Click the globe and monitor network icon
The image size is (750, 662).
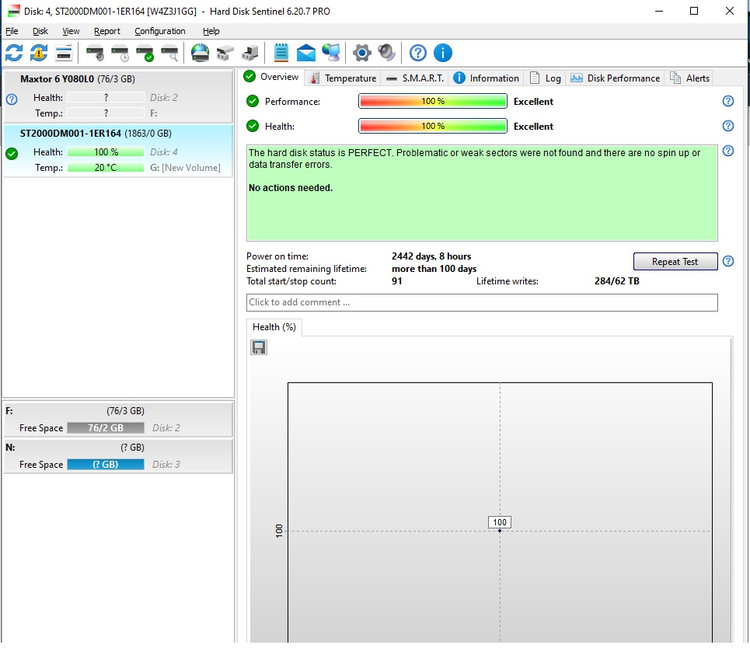331,53
